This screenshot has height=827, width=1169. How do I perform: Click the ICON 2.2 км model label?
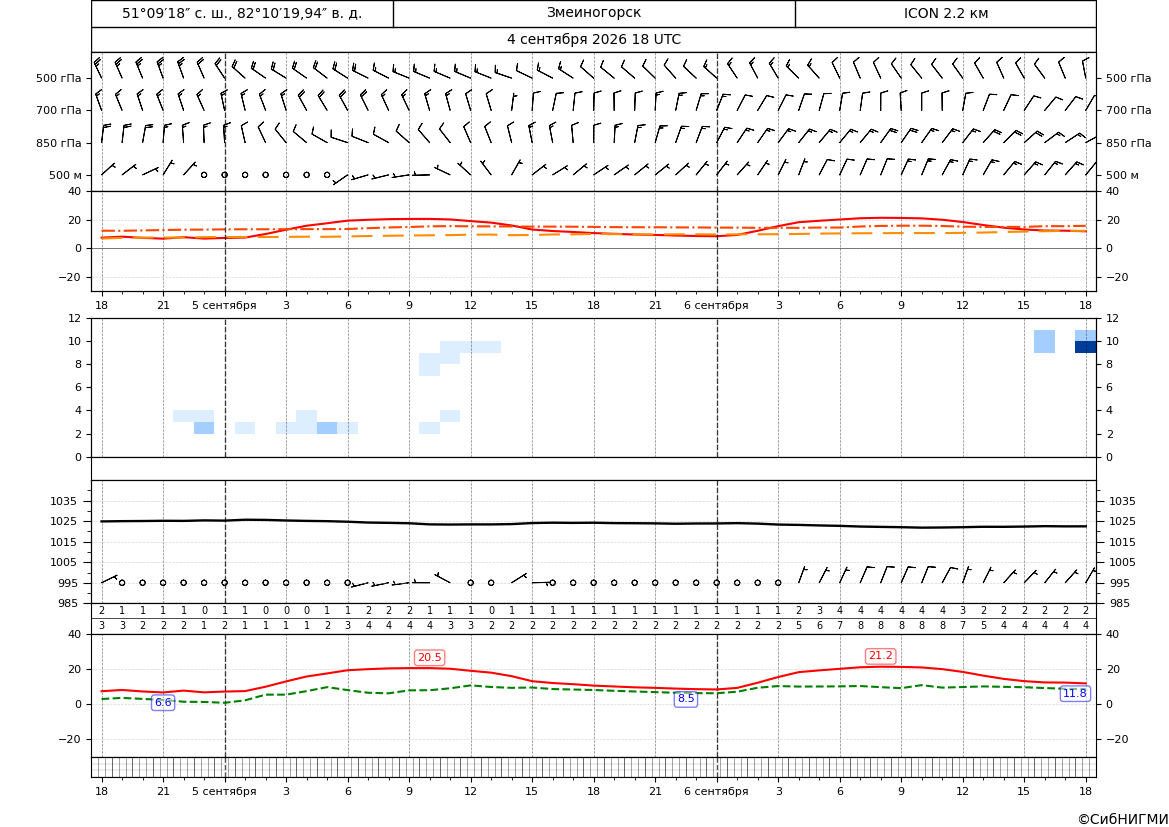tap(945, 13)
